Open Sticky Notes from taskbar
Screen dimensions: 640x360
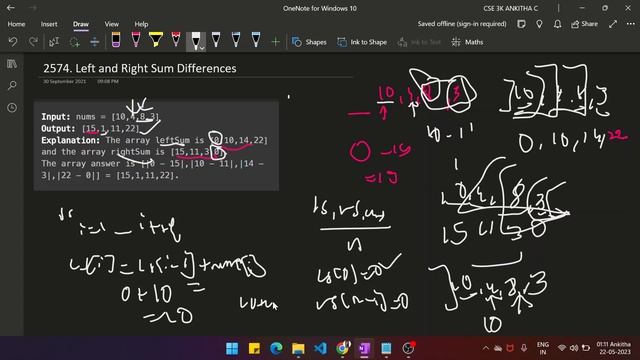tap(254, 348)
